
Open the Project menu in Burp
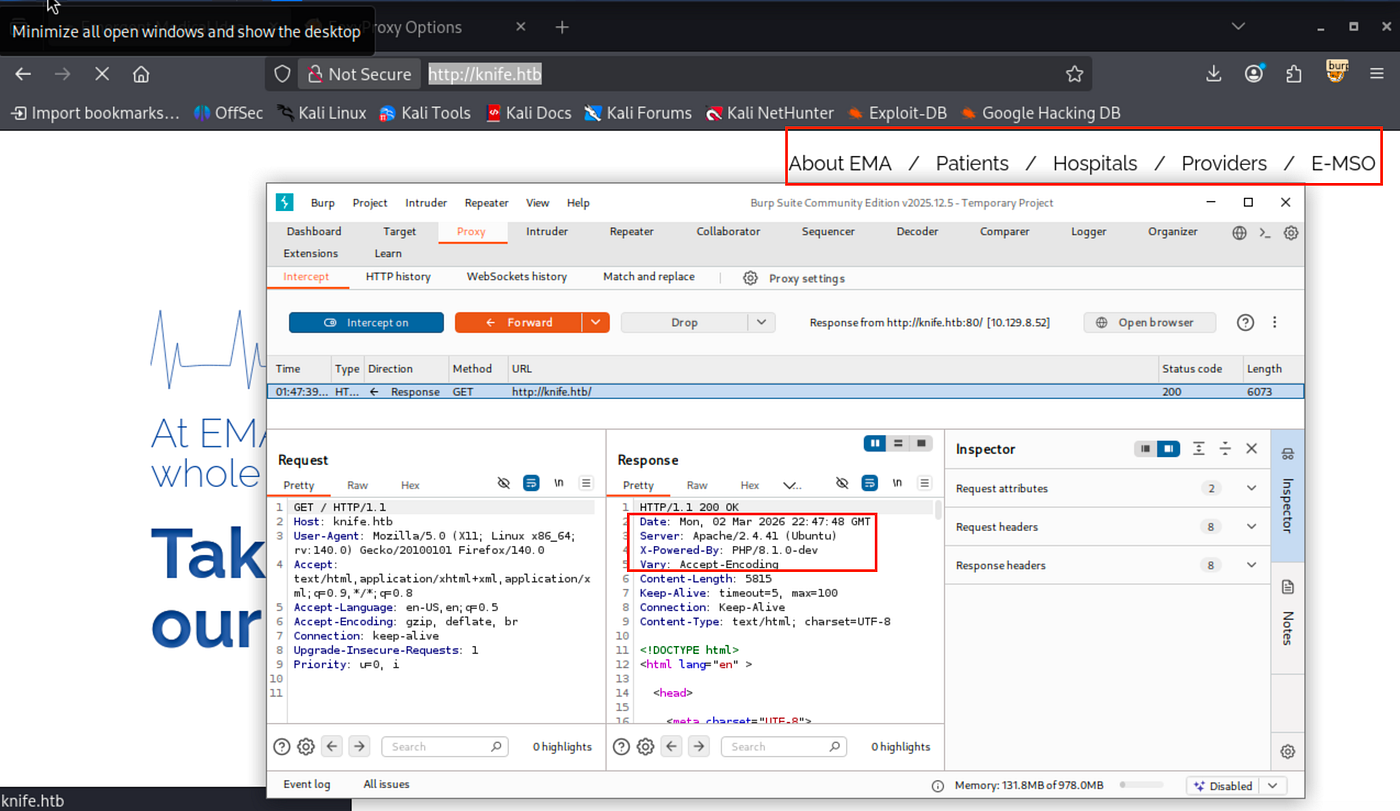coord(370,203)
